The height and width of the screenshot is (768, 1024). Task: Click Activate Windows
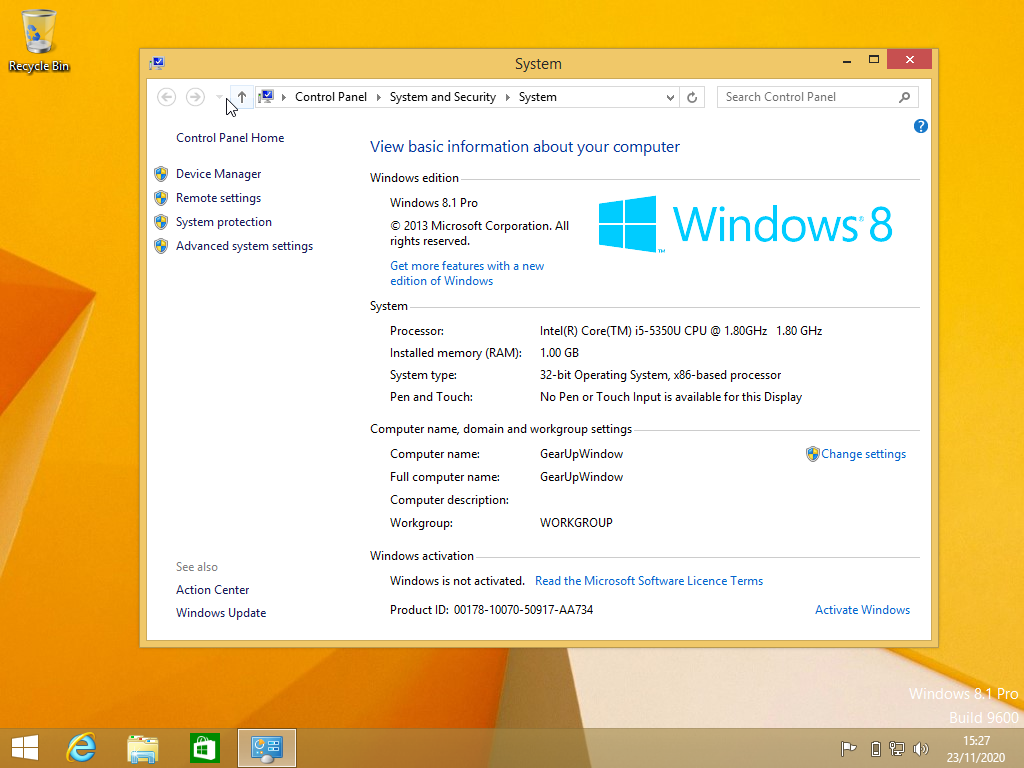click(862, 610)
